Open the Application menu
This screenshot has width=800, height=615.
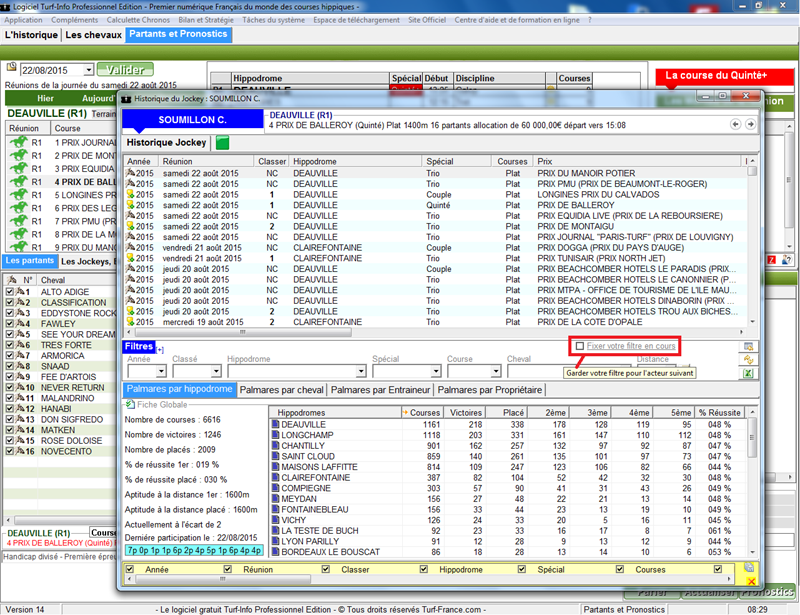[x=23, y=20]
